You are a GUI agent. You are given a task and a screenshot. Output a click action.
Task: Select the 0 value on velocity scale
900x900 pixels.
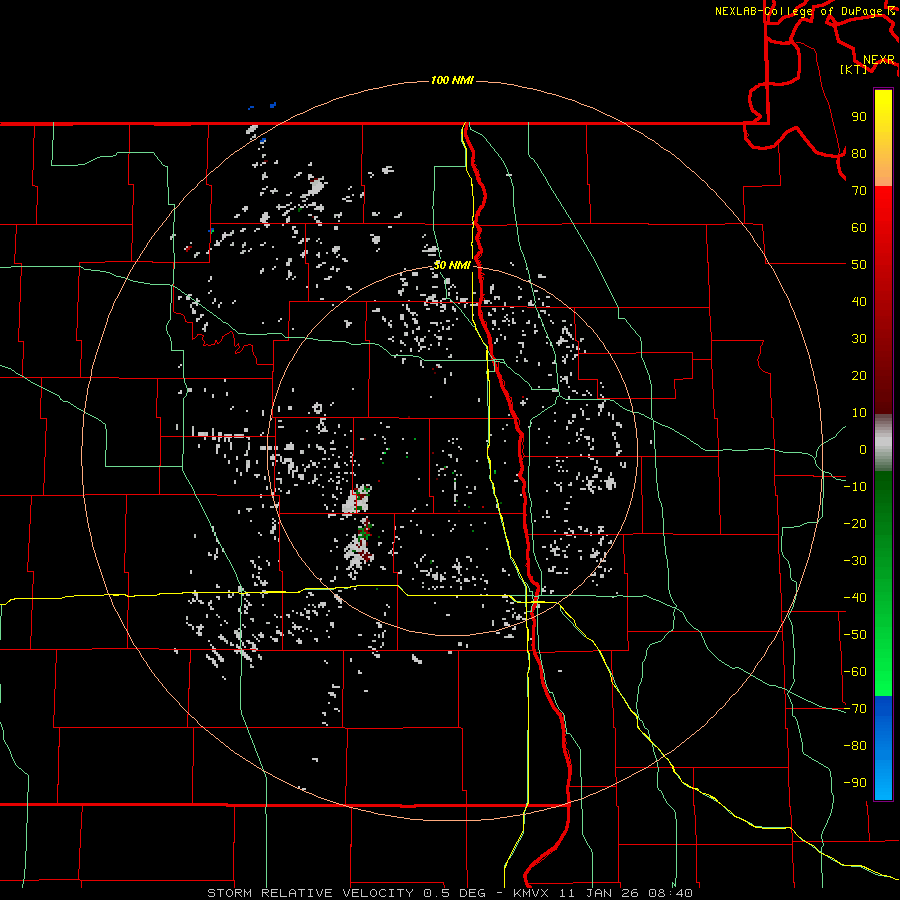pos(863,449)
